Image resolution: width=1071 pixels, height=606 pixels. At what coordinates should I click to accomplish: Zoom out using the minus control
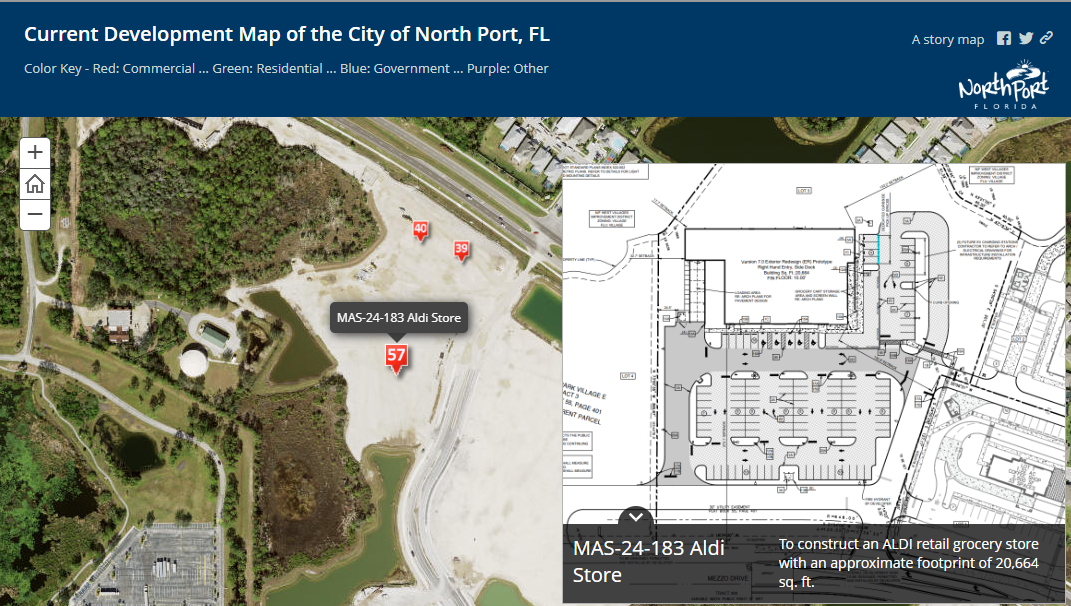(35, 214)
